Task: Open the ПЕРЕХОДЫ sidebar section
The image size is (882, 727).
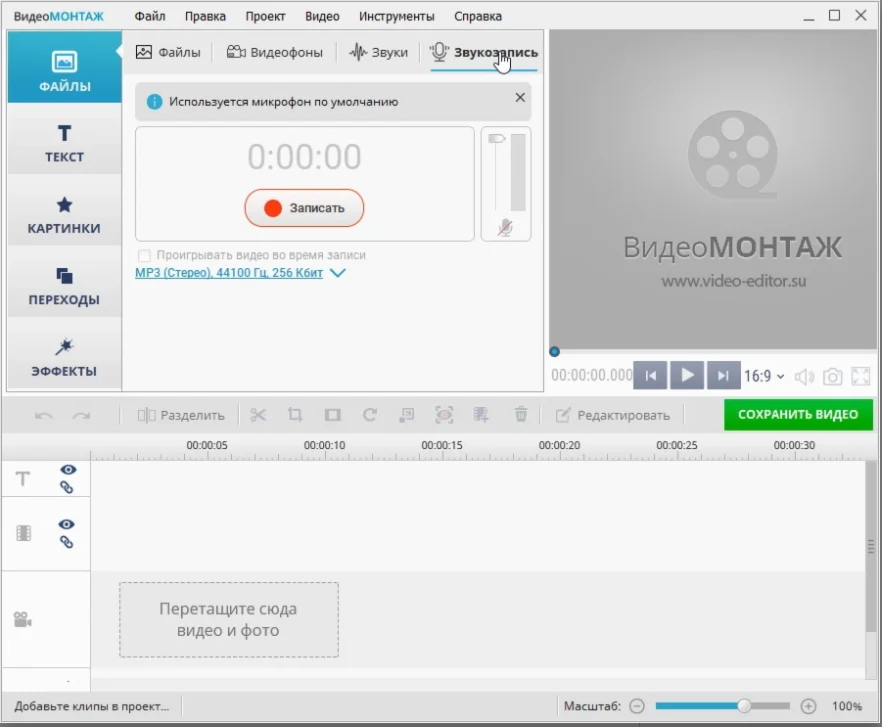Action: pyautogui.click(x=64, y=286)
